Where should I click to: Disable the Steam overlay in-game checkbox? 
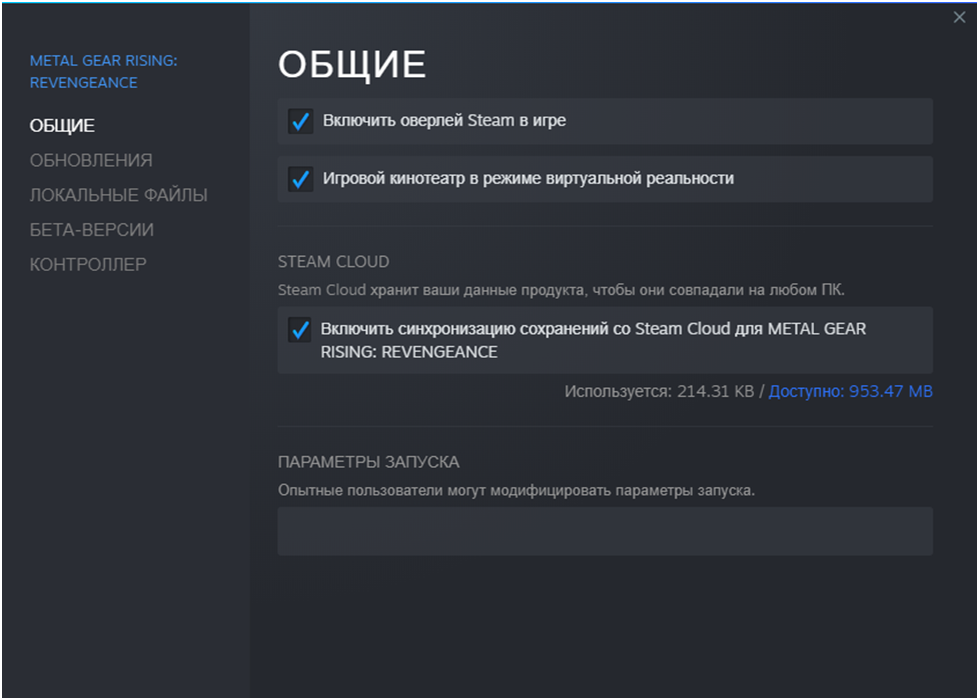click(300, 121)
